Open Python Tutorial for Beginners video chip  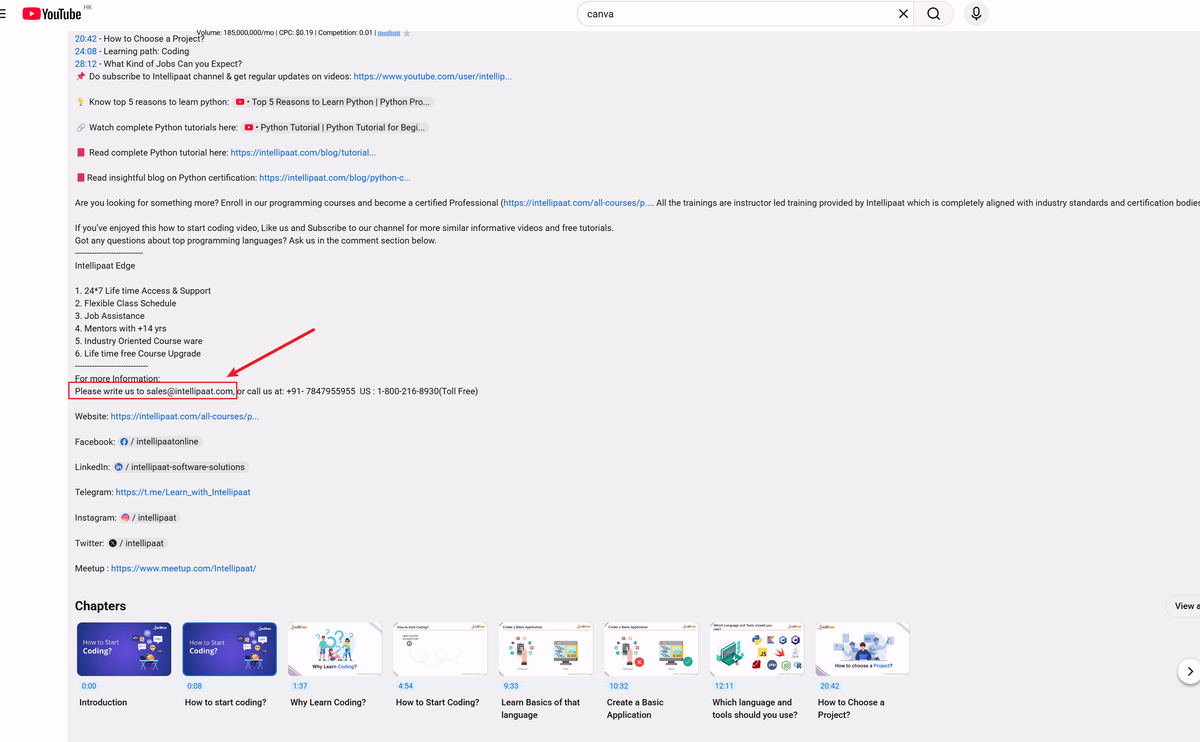coord(335,128)
